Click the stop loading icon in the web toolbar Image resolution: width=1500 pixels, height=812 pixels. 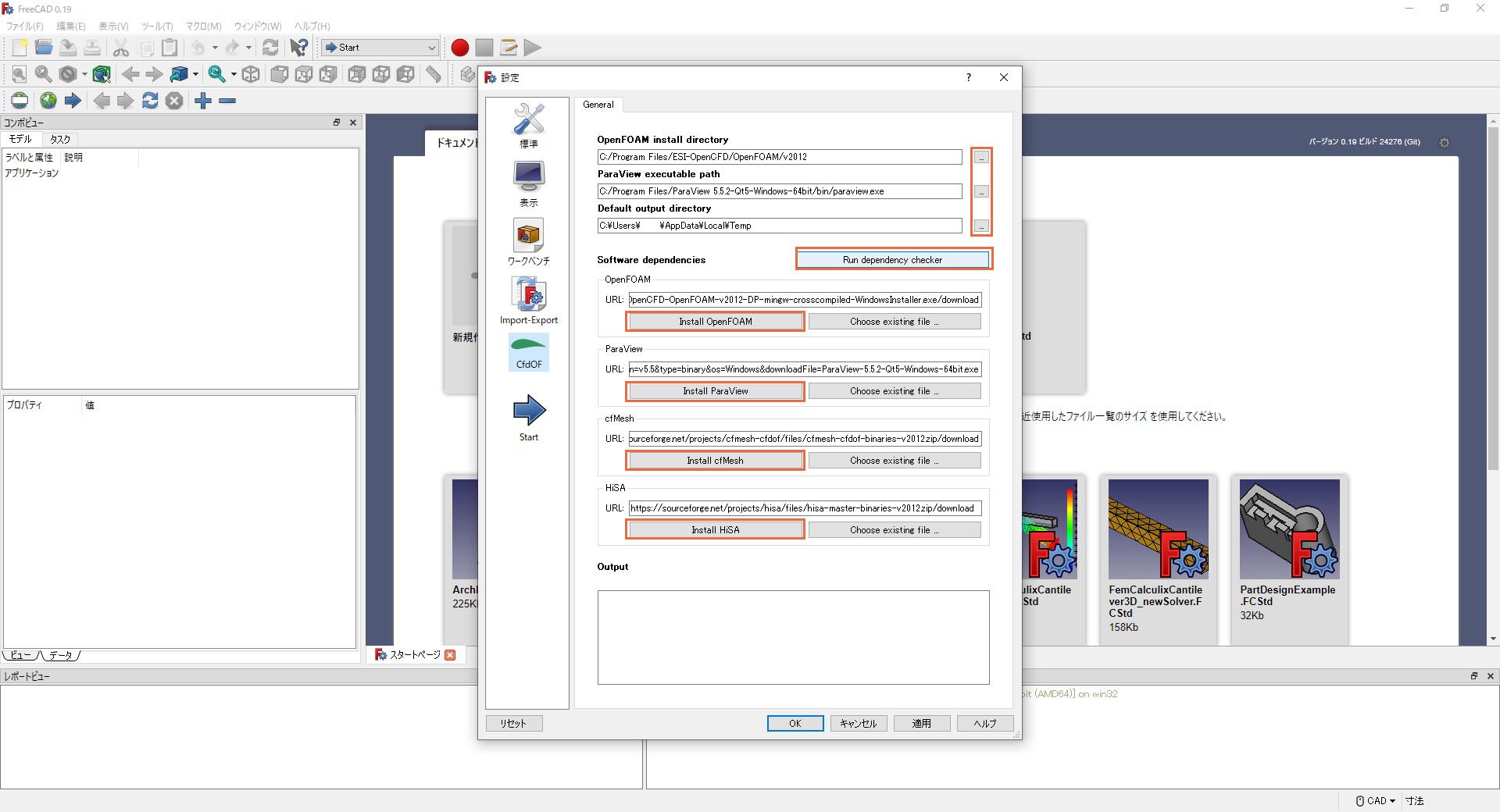[174, 101]
